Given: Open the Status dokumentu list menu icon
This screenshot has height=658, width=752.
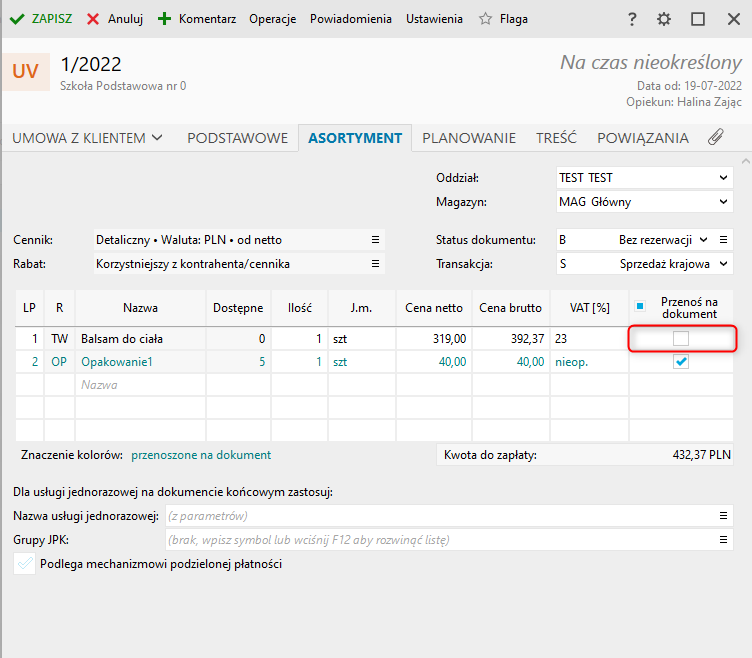Looking at the screenshot, I should 724,239.
